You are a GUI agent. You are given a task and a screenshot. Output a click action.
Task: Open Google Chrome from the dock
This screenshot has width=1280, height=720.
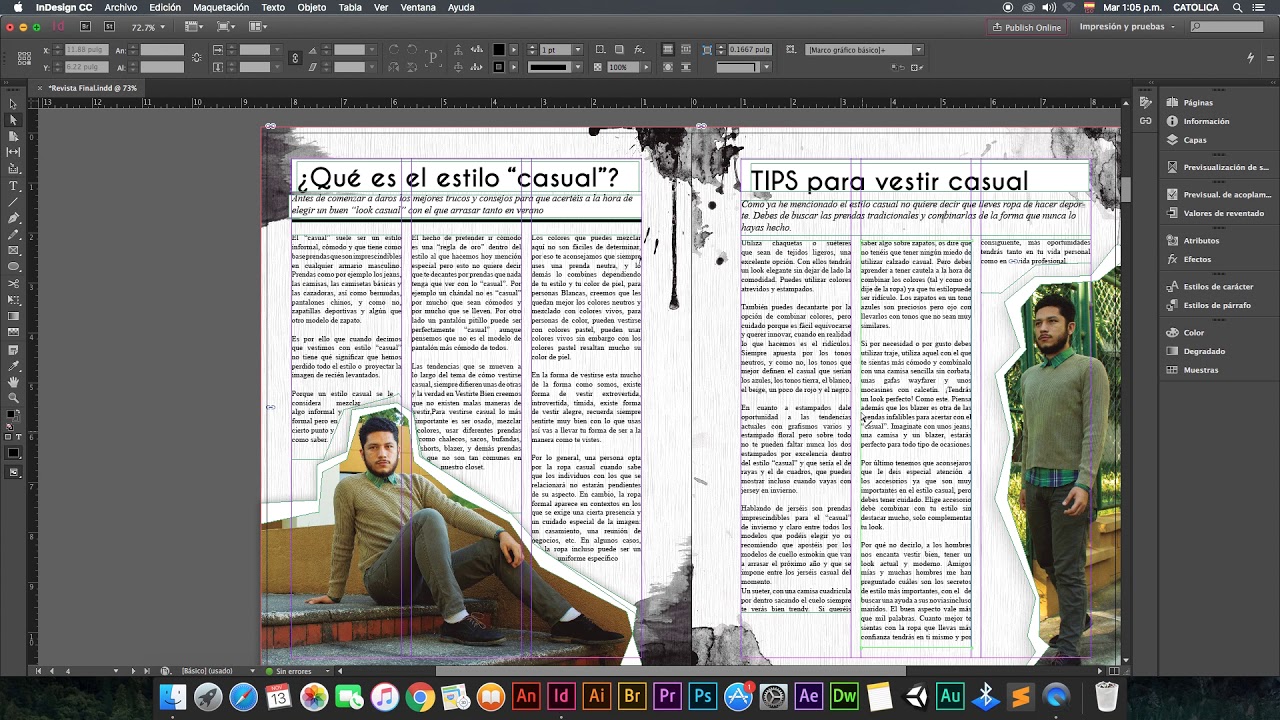tap(420, 696)
